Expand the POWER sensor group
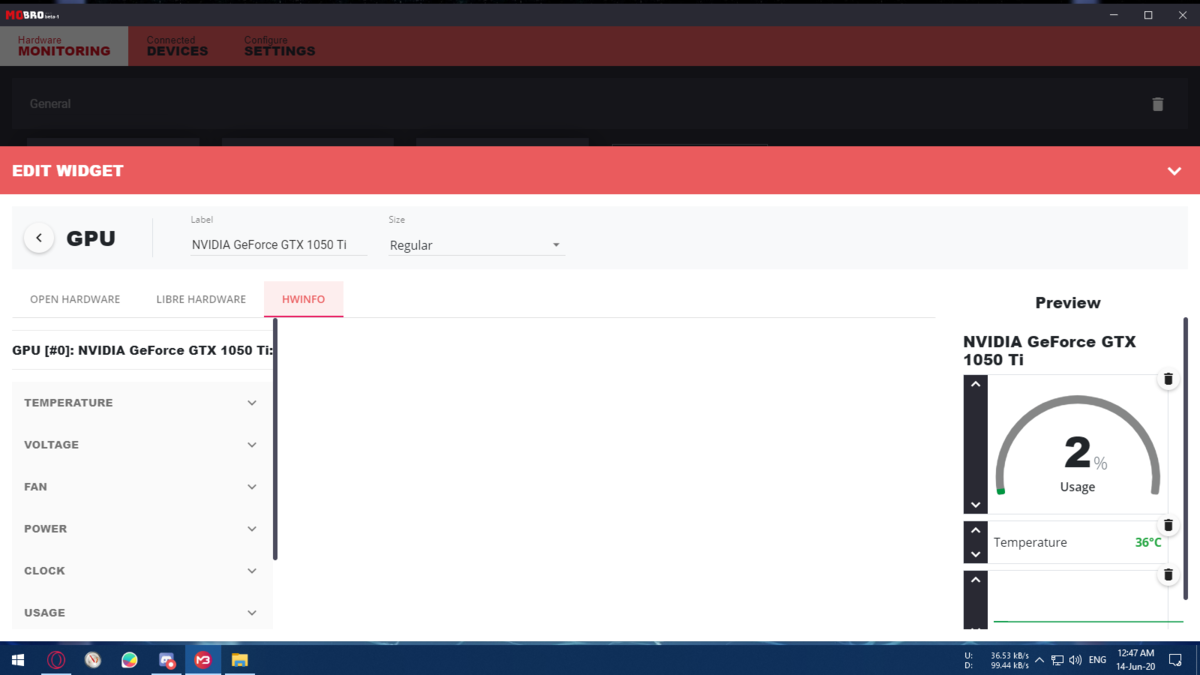This screenshot has height=675, width=1200. [x=141, y=529]
